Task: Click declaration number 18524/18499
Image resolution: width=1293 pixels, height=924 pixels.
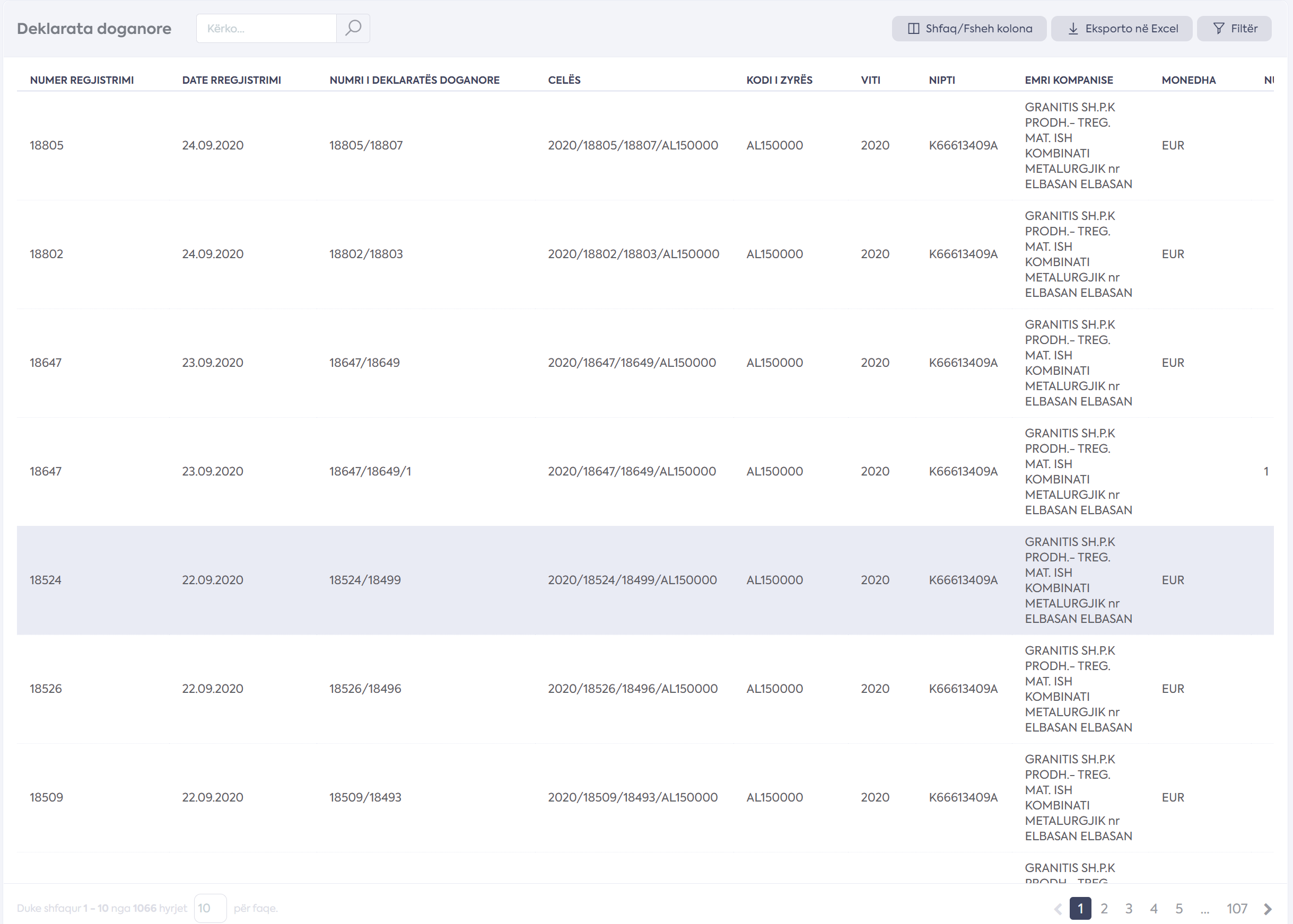Action: click(x=365, y=580)
